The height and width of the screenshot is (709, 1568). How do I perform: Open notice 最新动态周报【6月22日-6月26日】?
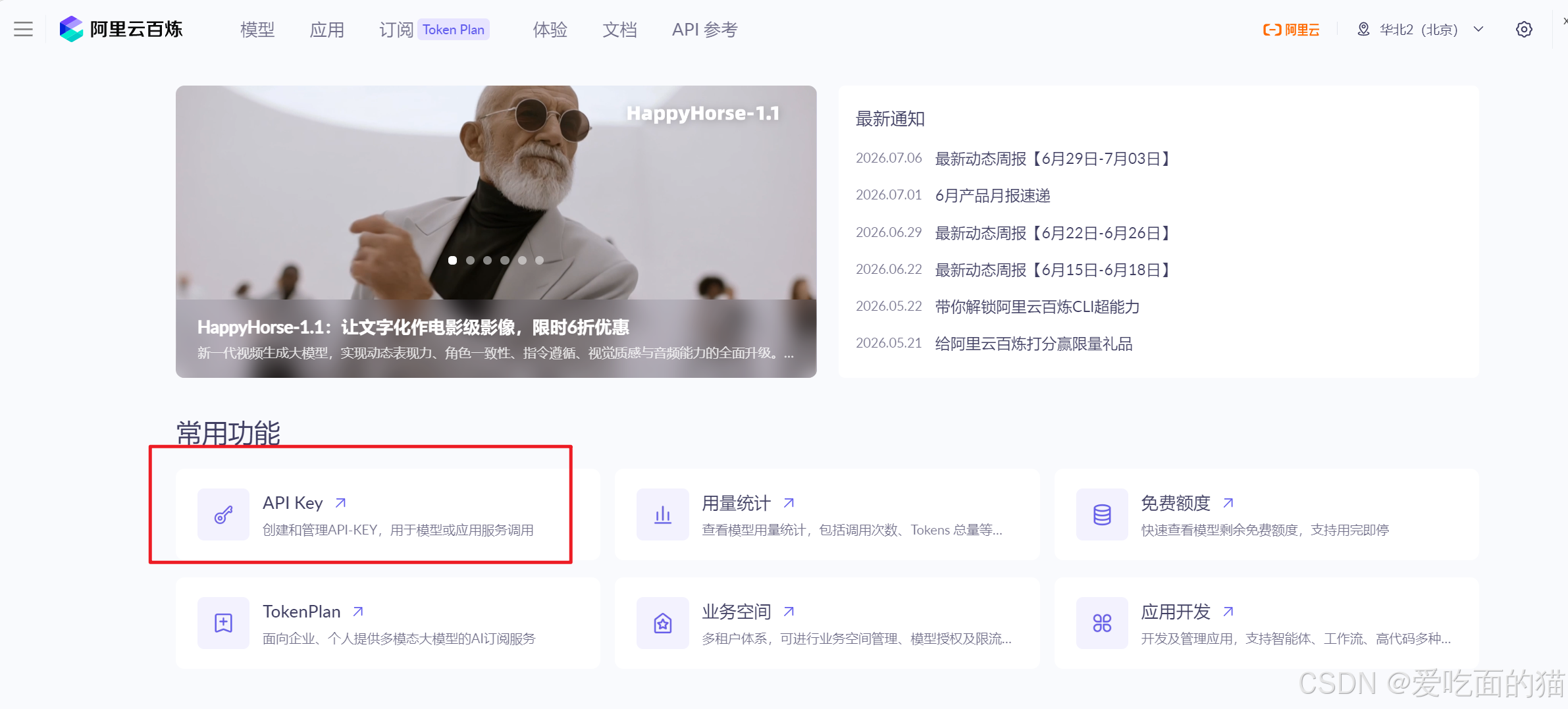[x=1053, y=233]
